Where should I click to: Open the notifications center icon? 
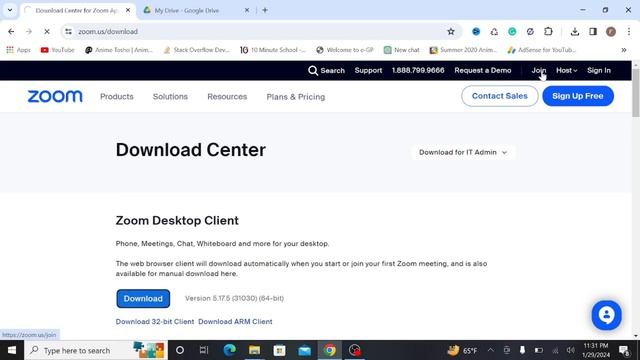tap(624, 350)
